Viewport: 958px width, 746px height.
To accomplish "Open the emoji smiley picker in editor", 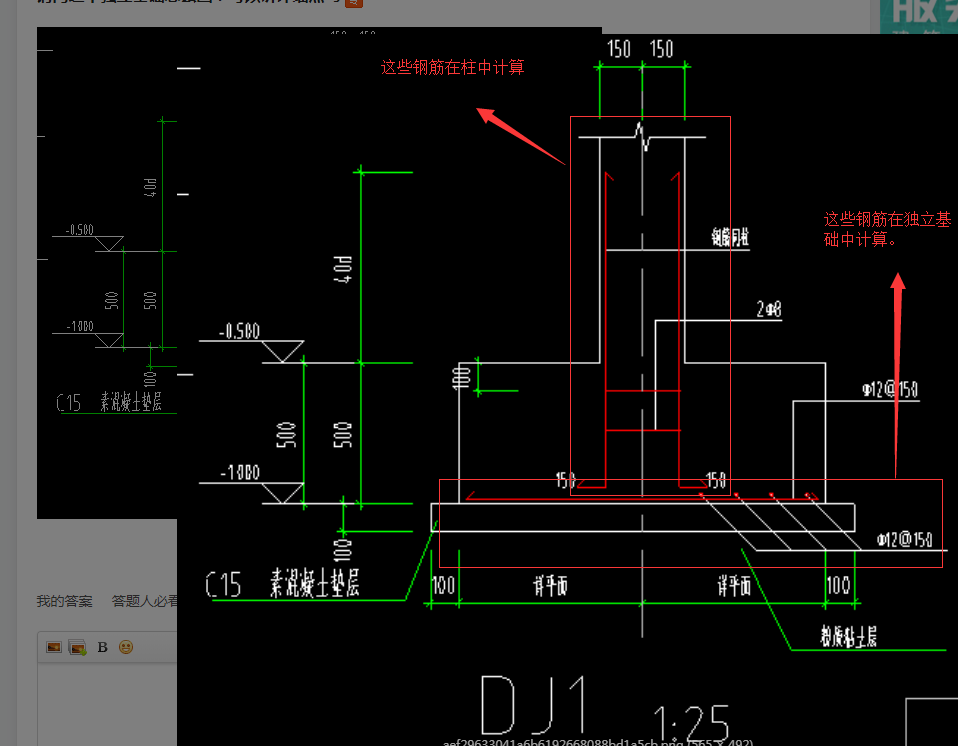I will click(x=126, y=647).
